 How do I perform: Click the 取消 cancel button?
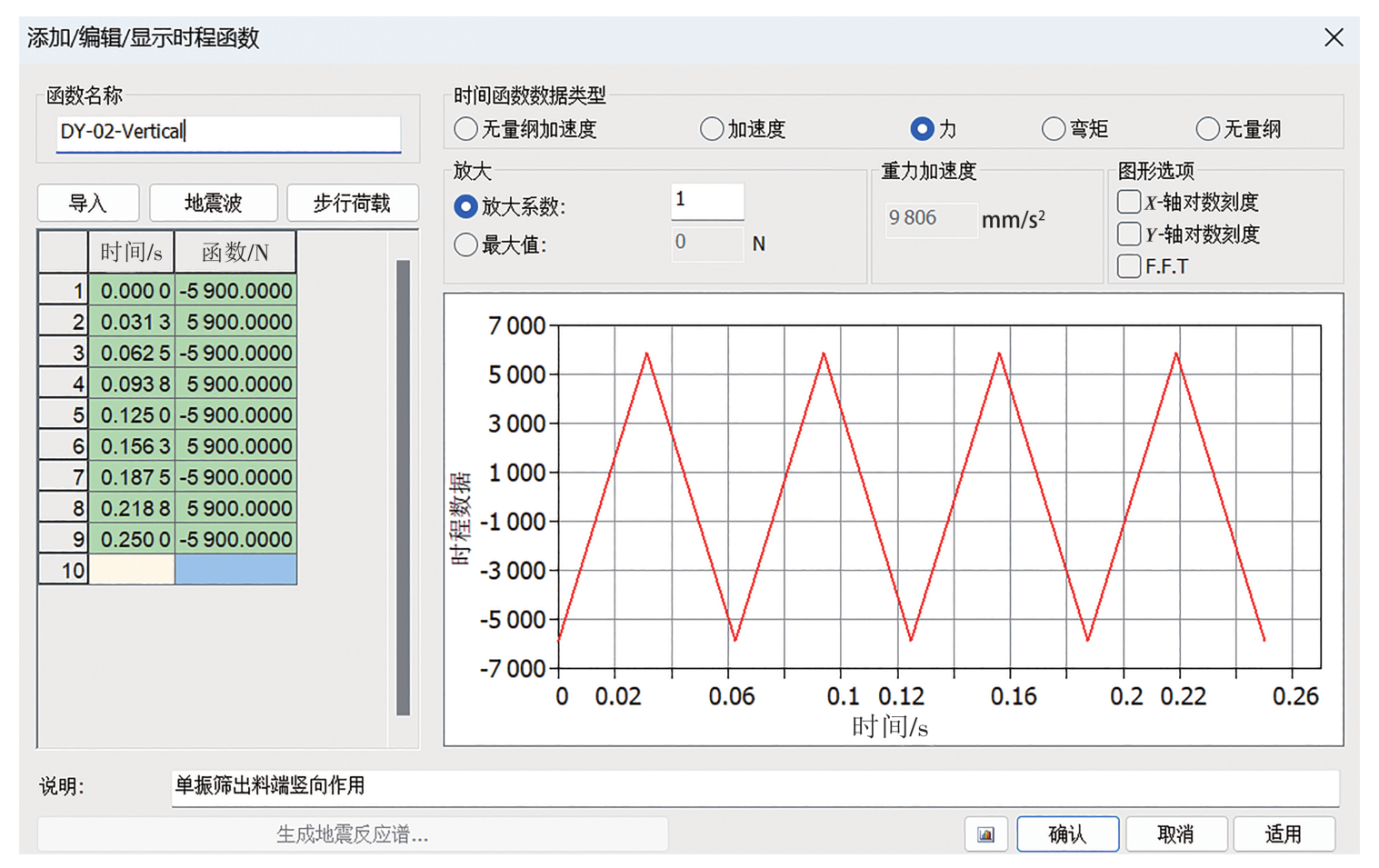click(1175, 833)
